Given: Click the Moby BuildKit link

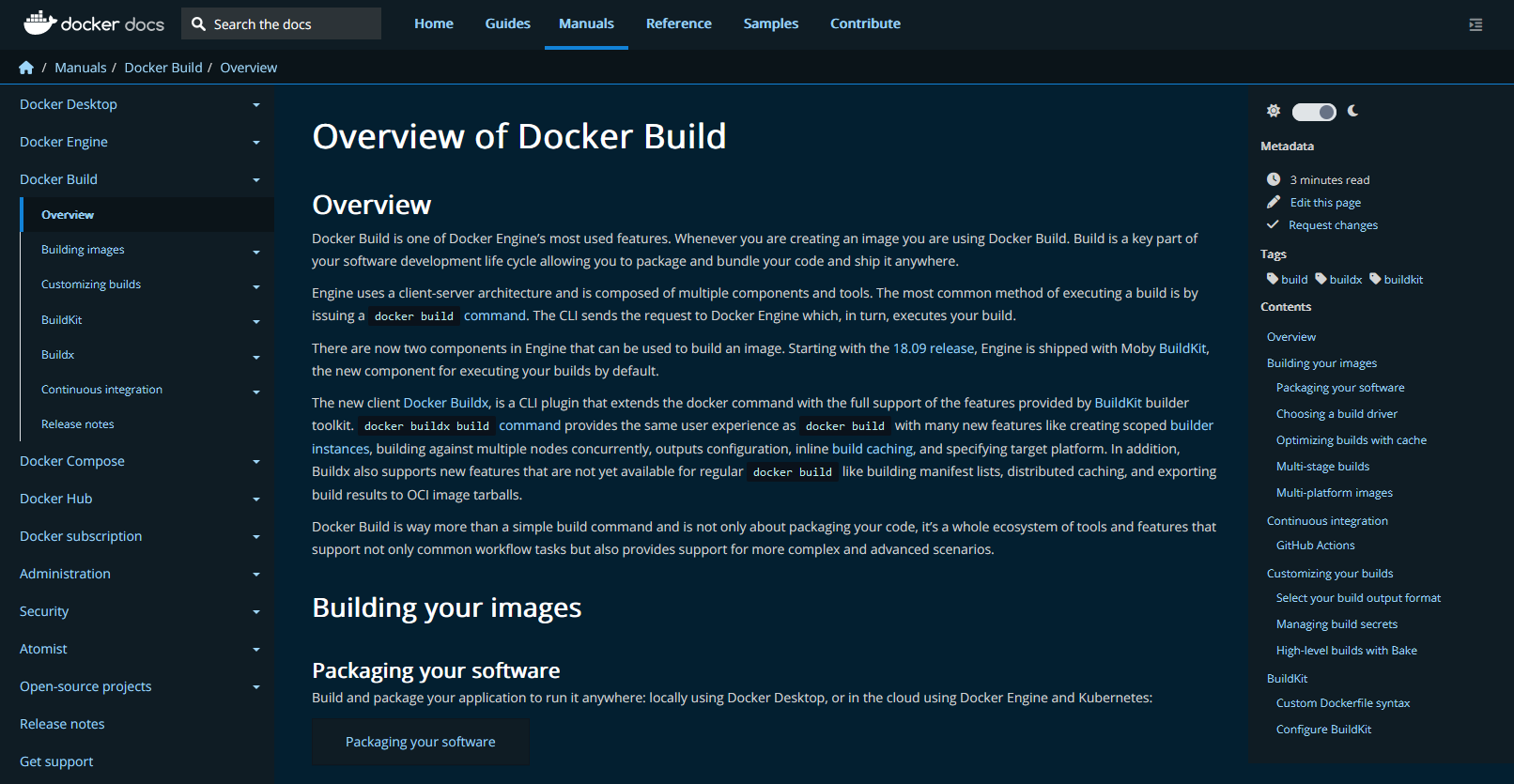Looking at the screenshot, I should [1183, 348].
